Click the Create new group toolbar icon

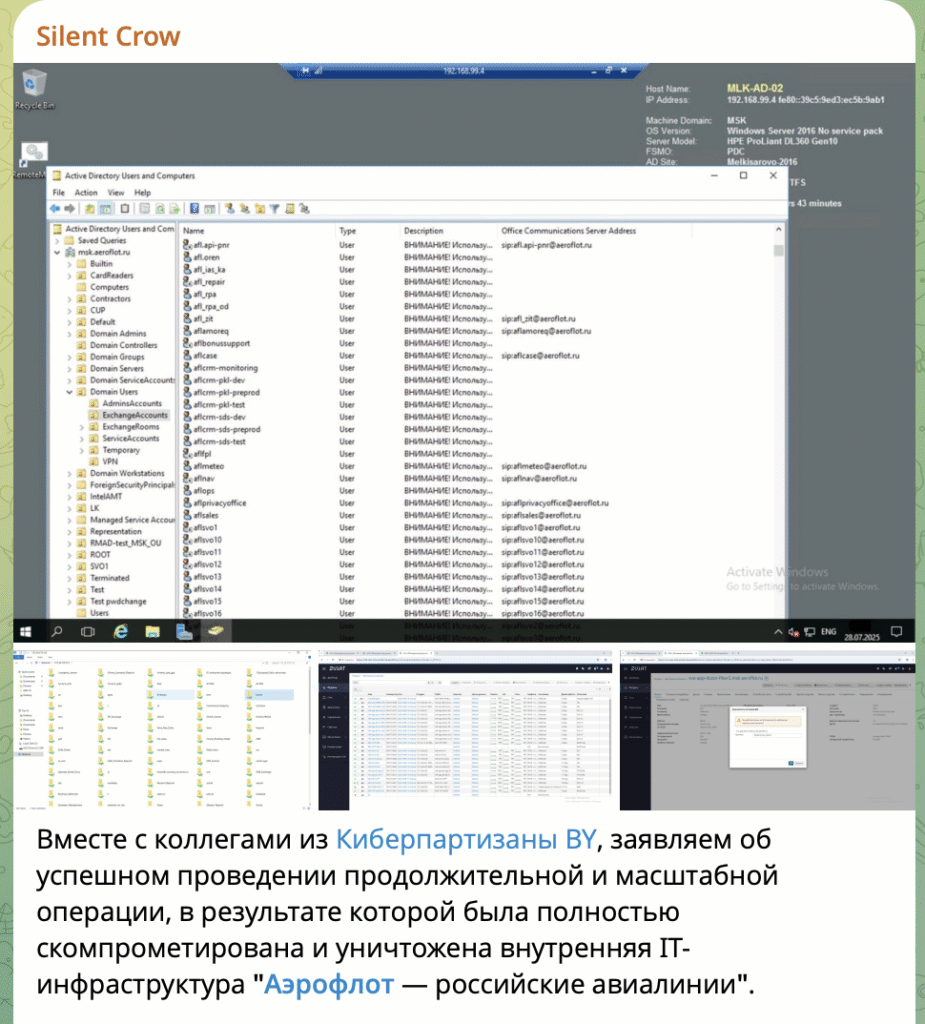click(244, 208)
